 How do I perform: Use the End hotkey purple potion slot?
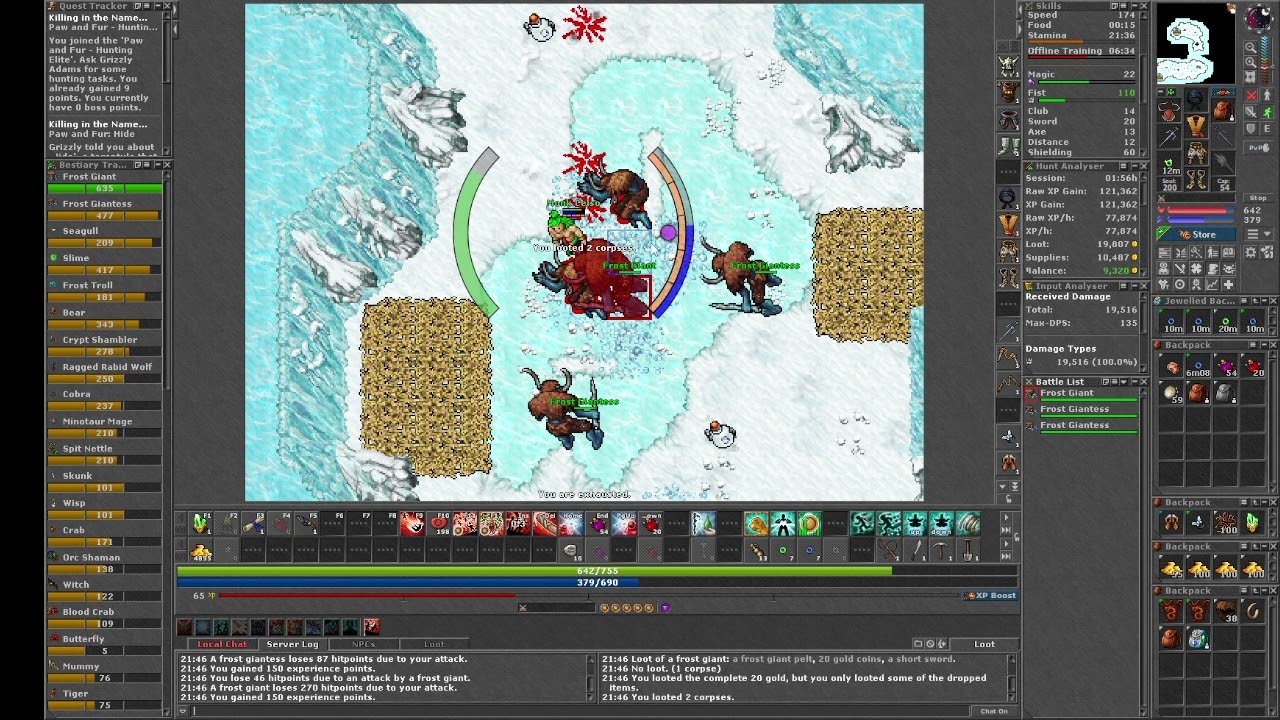coord(598,523)
